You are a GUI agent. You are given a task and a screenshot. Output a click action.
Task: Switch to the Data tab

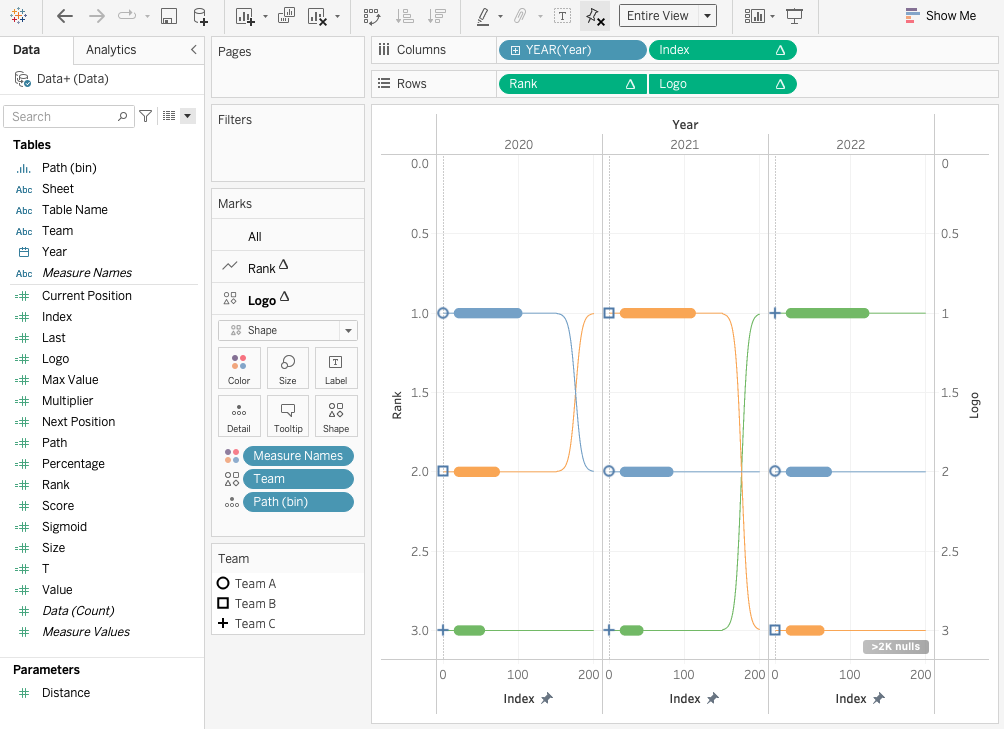(26, 50)
